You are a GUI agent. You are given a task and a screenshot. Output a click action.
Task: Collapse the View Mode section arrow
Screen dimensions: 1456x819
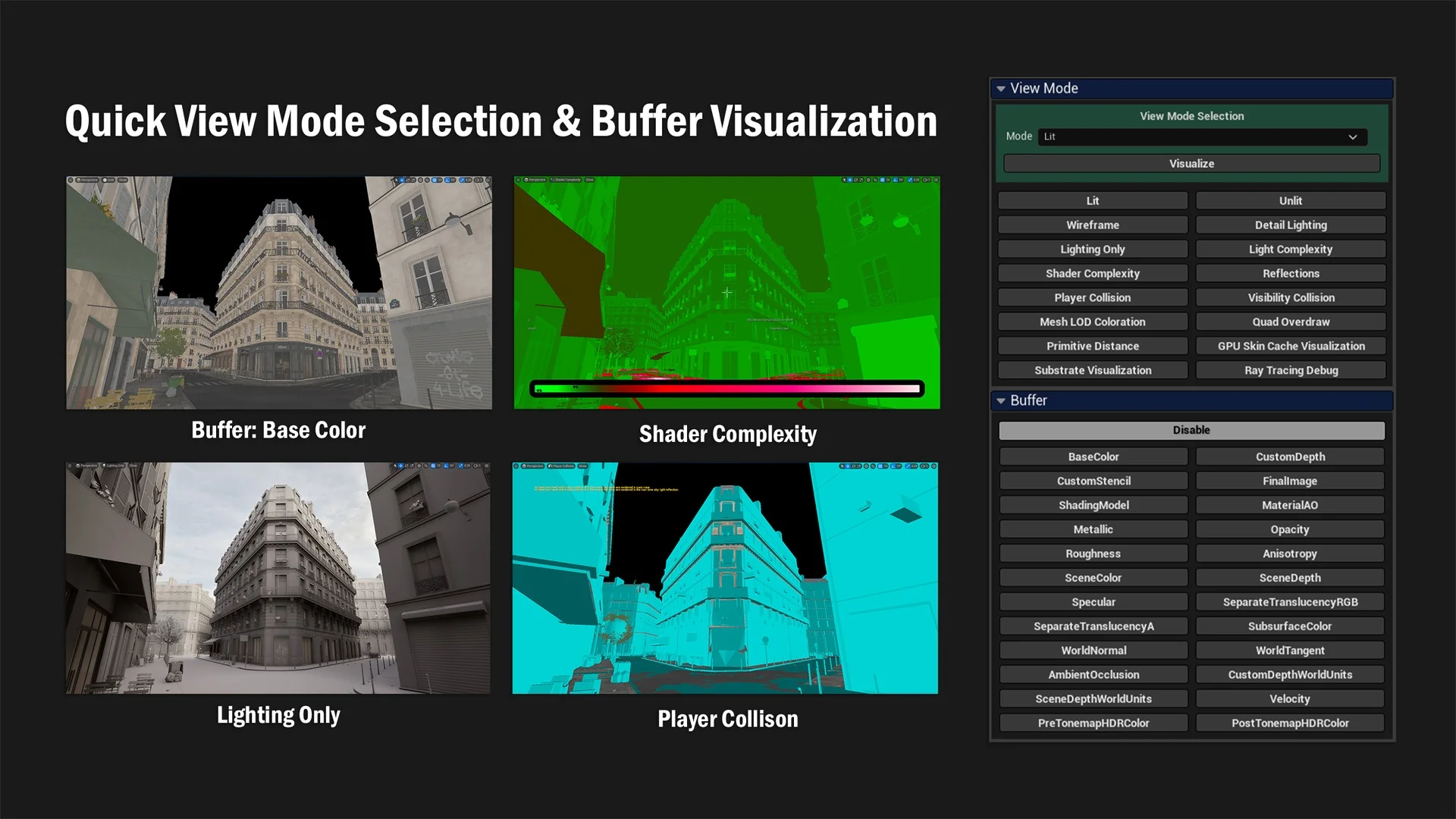pyautogui.click(x=1001, y=89)
